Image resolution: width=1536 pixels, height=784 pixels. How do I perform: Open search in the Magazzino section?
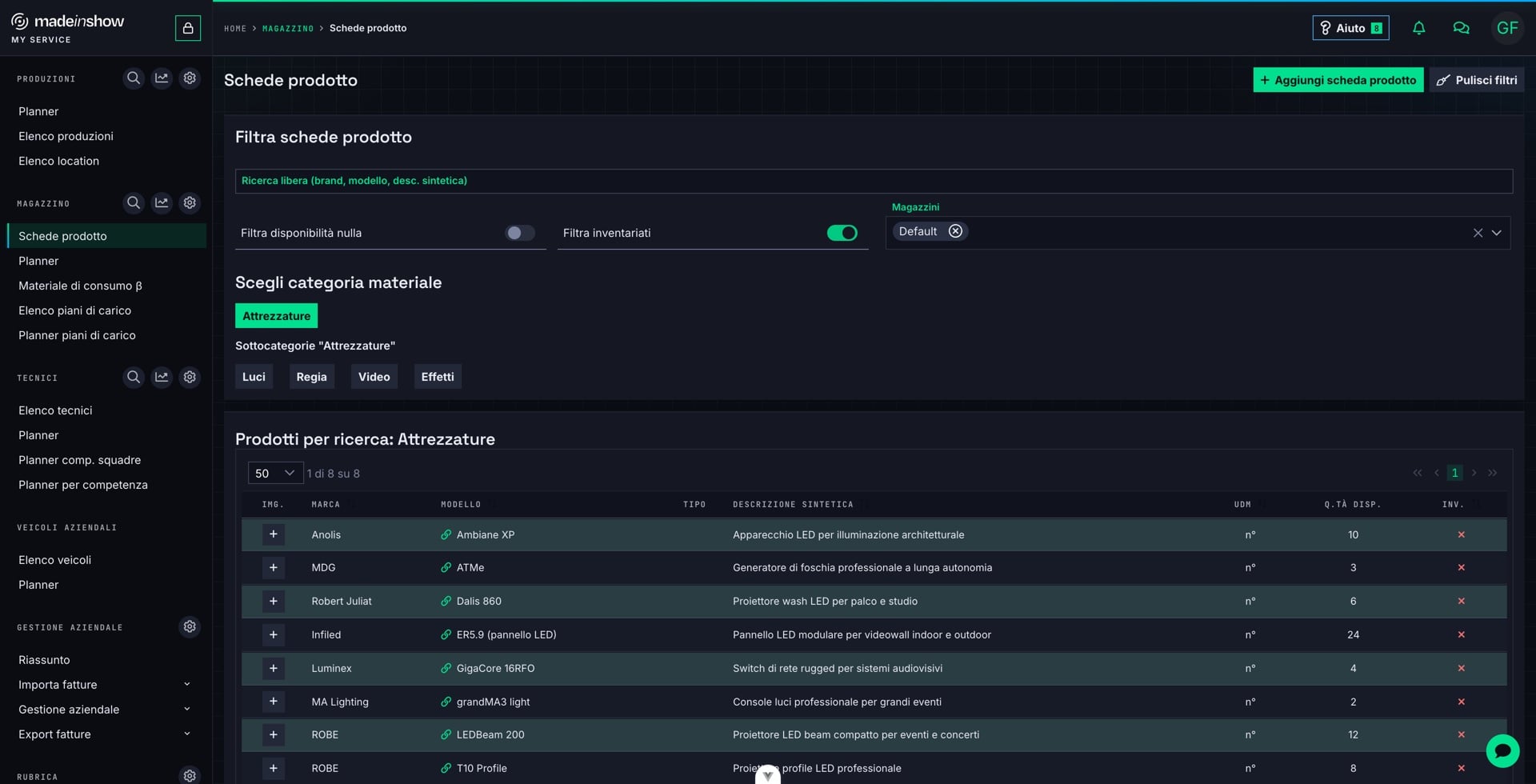pyautogui.click(x=134, y=203)
